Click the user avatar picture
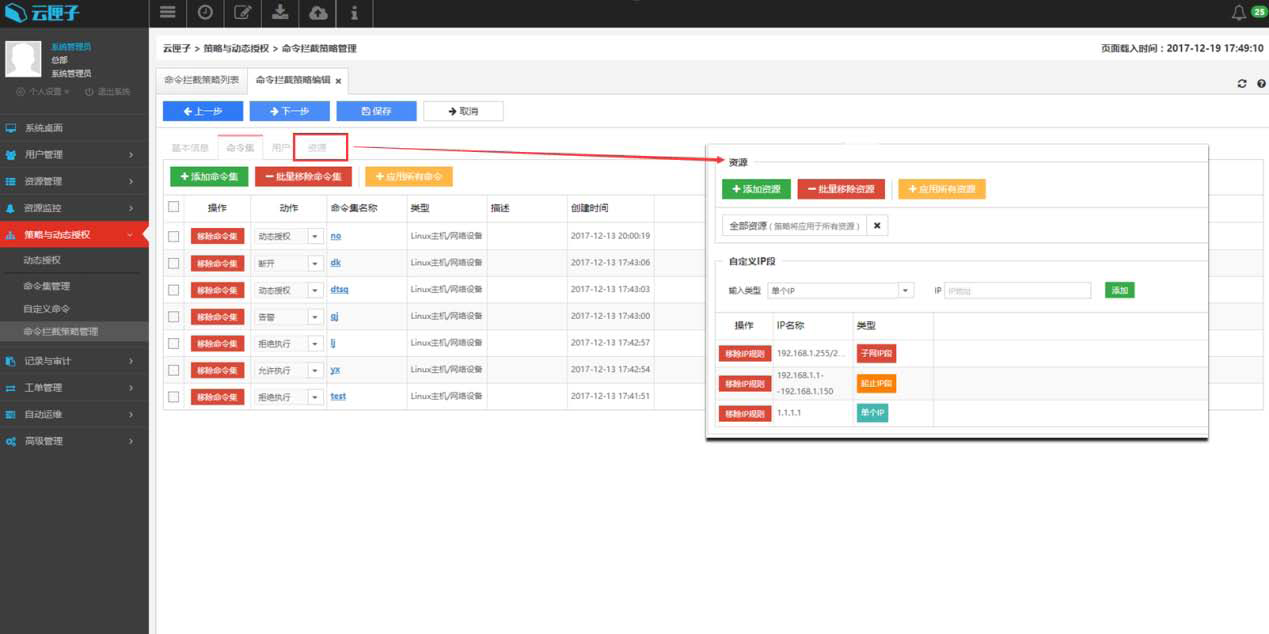The width and height of the screenshot is (1269, 634). [x=23, y=59]
